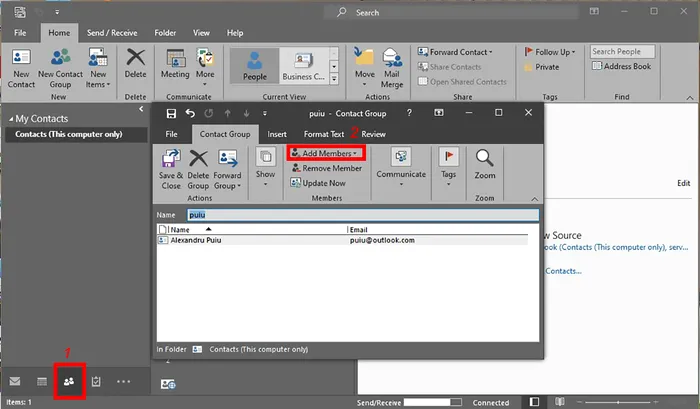Open the Move dropdown

click(x=365, y=68)
